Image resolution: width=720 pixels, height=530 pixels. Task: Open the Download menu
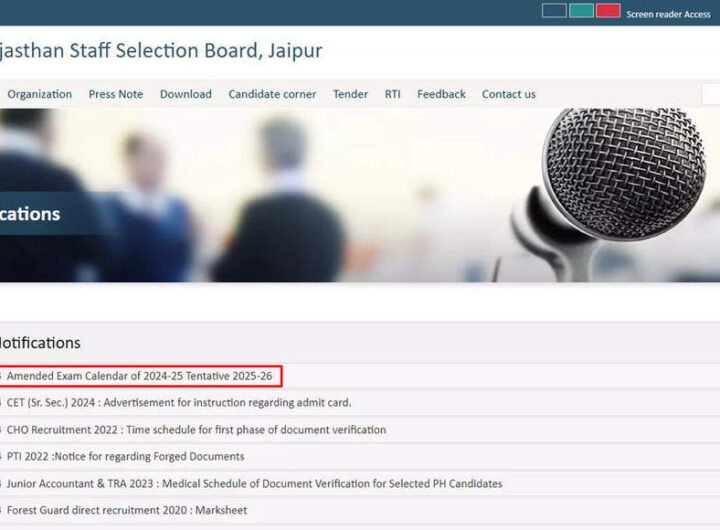tap(186, 94)
